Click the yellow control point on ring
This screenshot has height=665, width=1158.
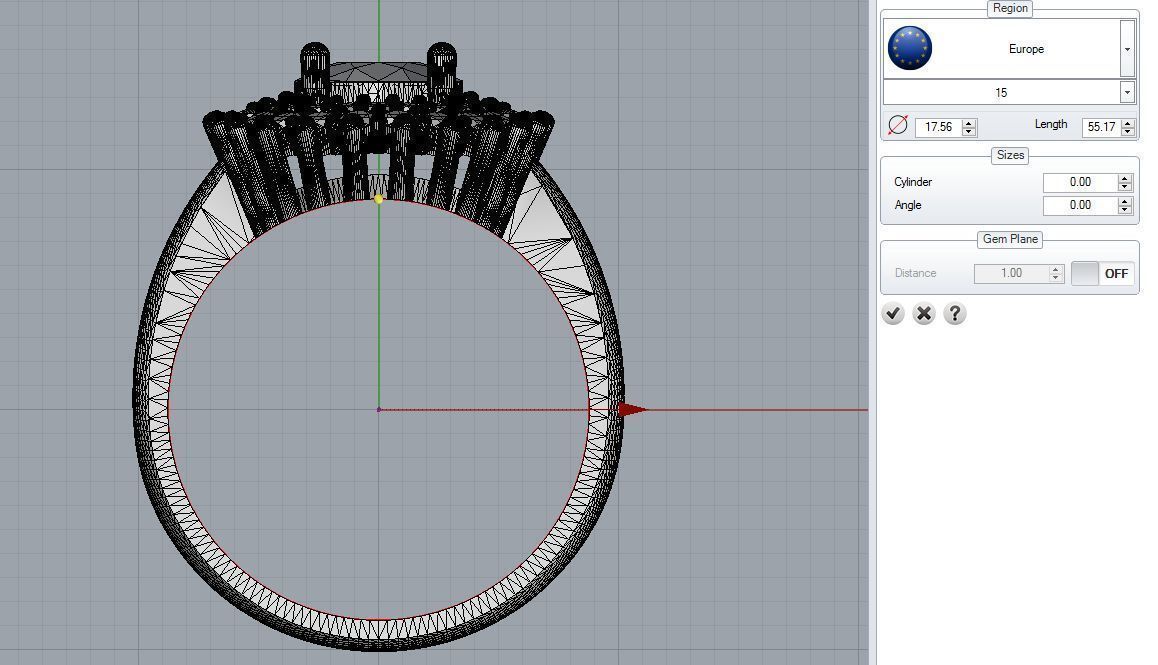[379, 199]
